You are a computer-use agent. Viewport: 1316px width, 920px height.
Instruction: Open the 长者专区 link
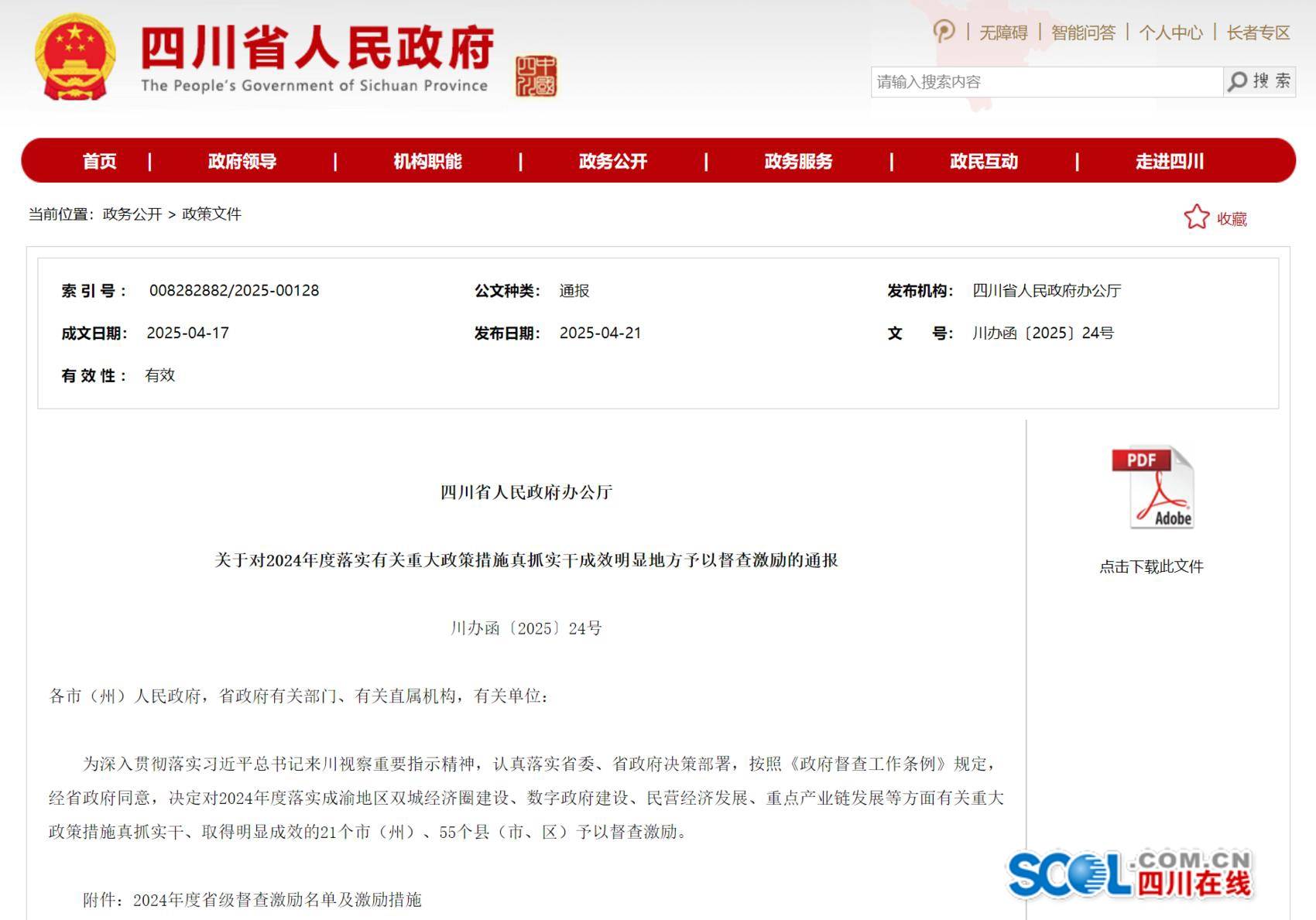pyautogui.click(x=1258, y=32)
